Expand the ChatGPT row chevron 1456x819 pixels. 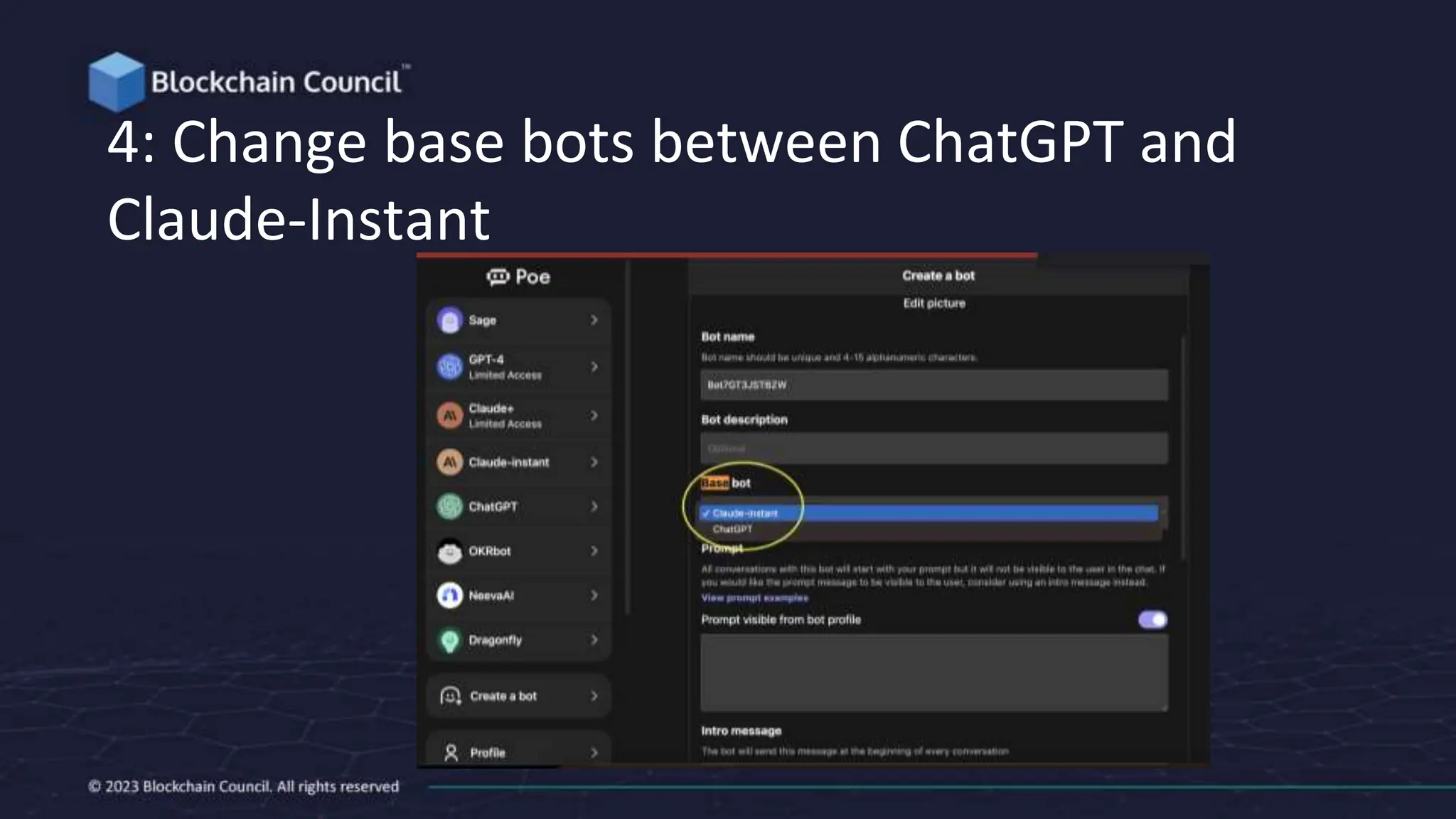594,506
